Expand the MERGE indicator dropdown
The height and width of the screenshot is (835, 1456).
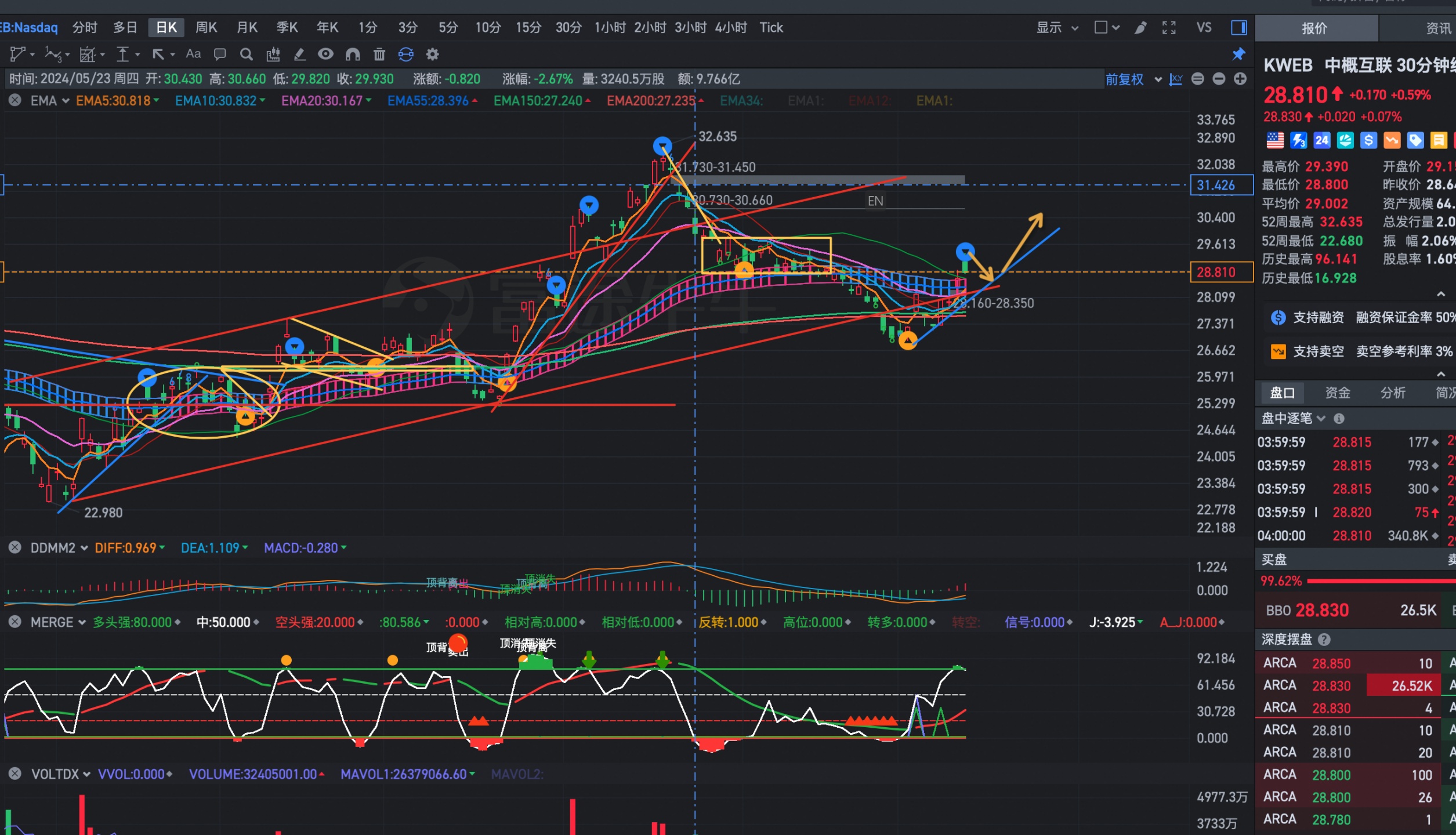point(82,622)
